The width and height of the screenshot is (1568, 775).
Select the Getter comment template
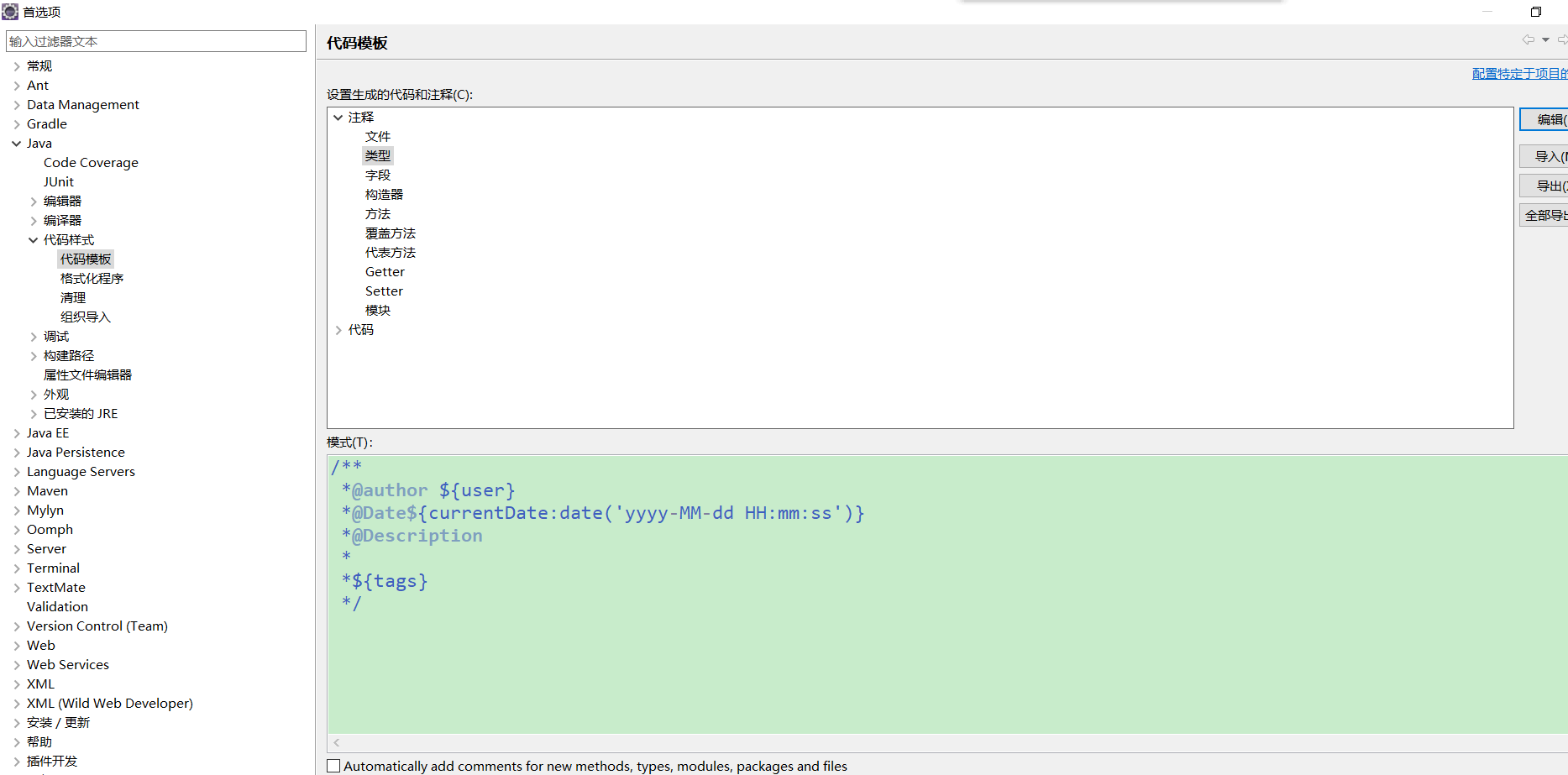(385, 272)
